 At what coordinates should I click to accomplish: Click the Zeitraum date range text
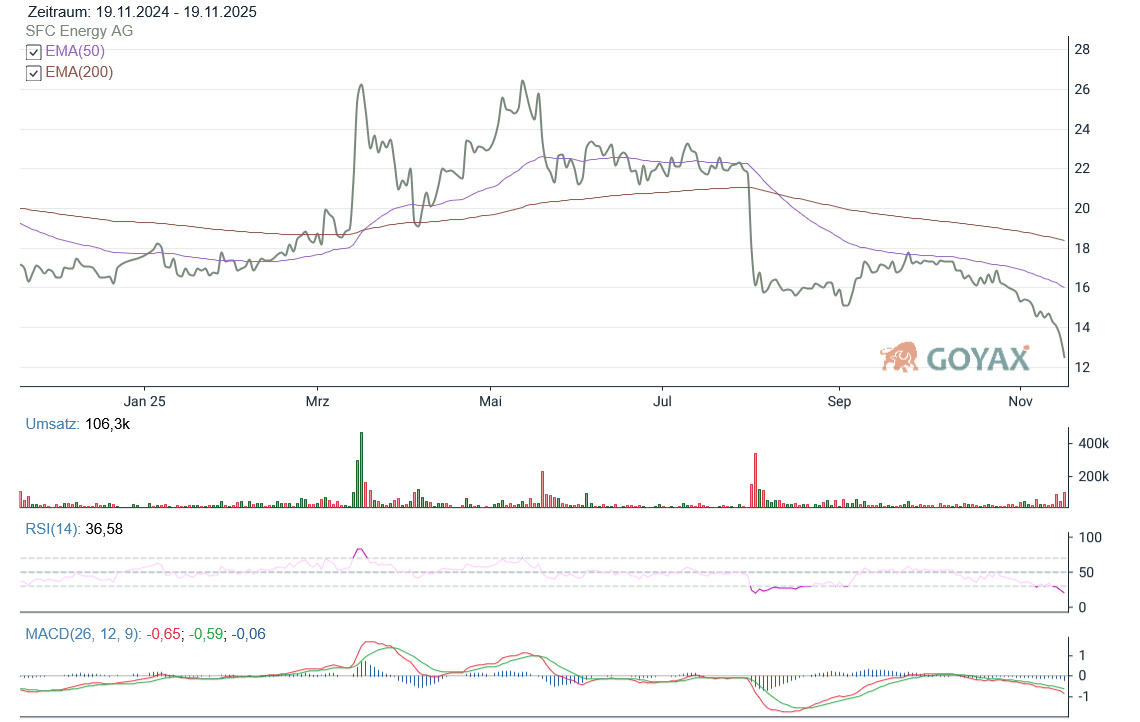pos(142,12)
